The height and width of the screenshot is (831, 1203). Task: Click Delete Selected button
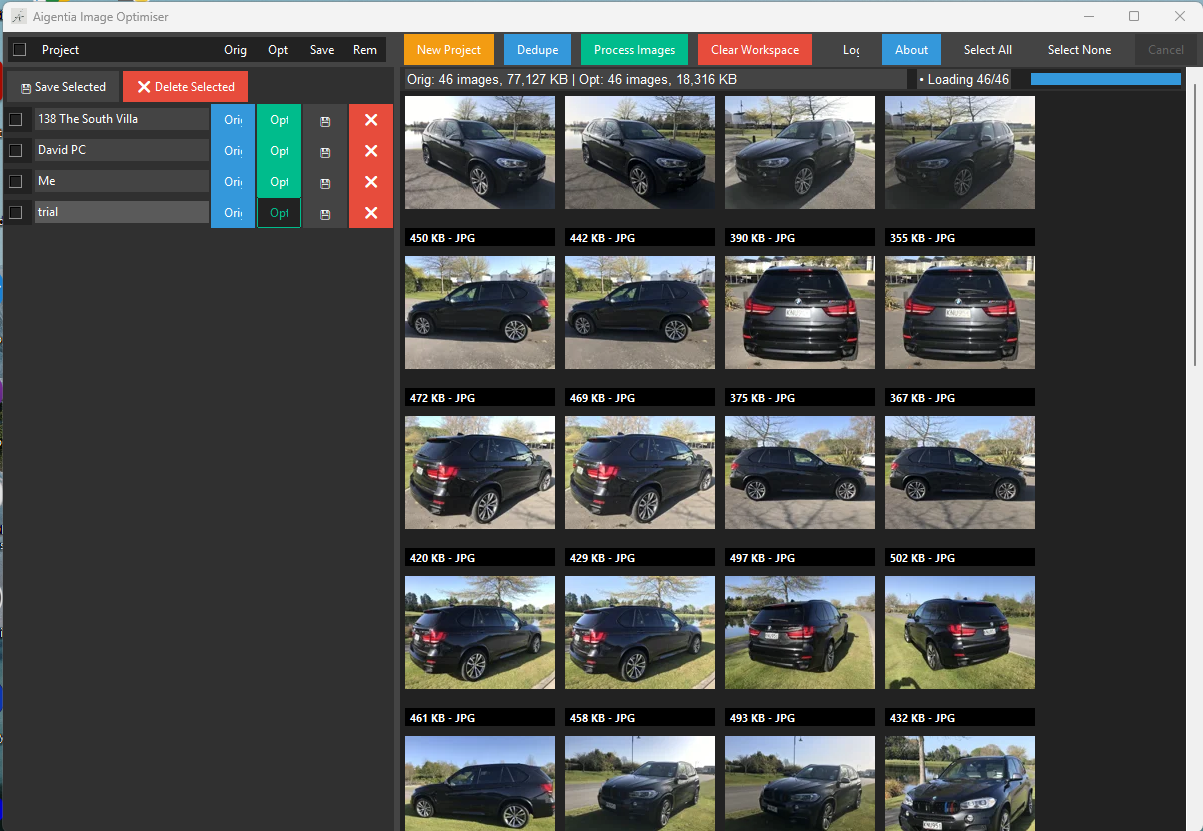pos(185,87)
